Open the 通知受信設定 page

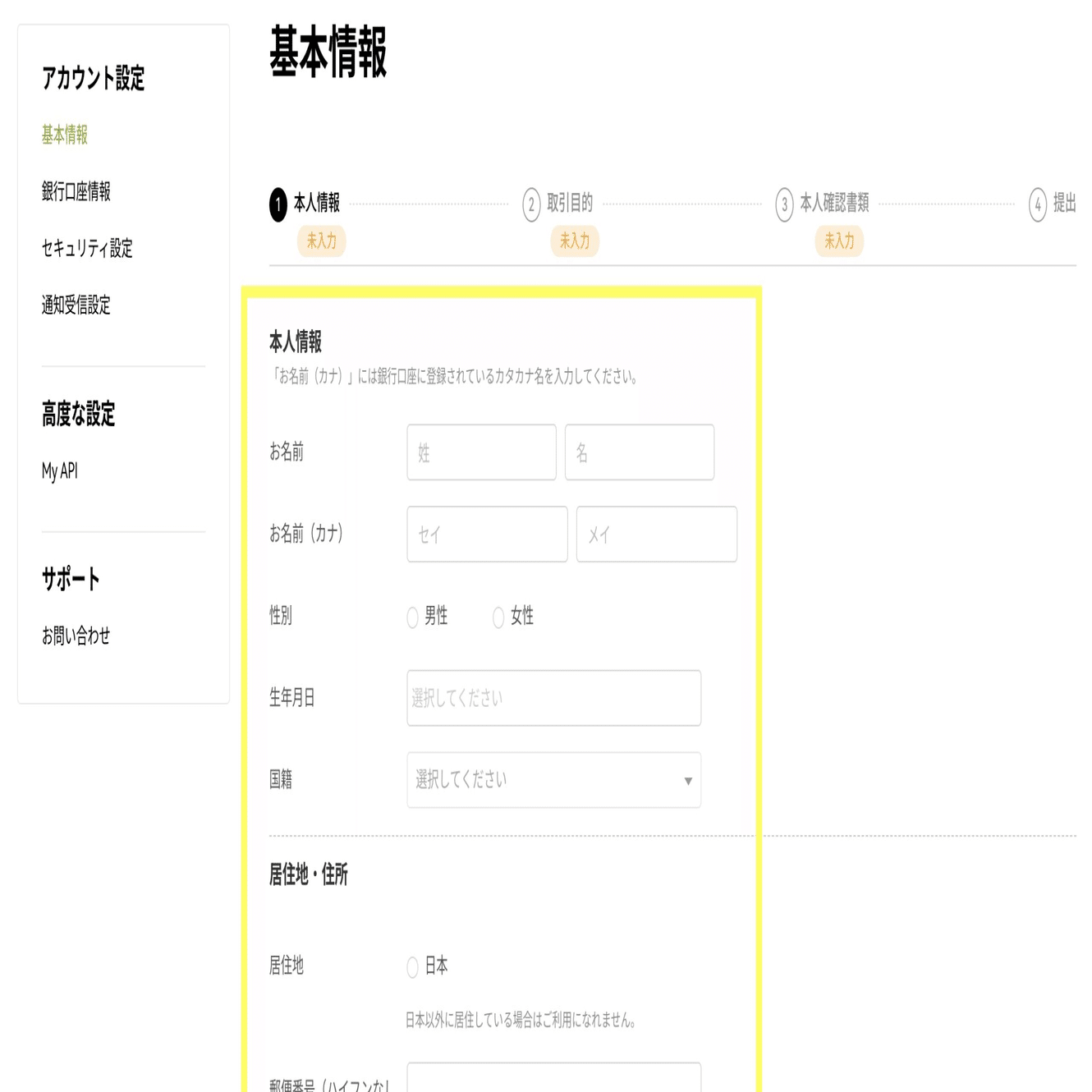coord(77,307)
